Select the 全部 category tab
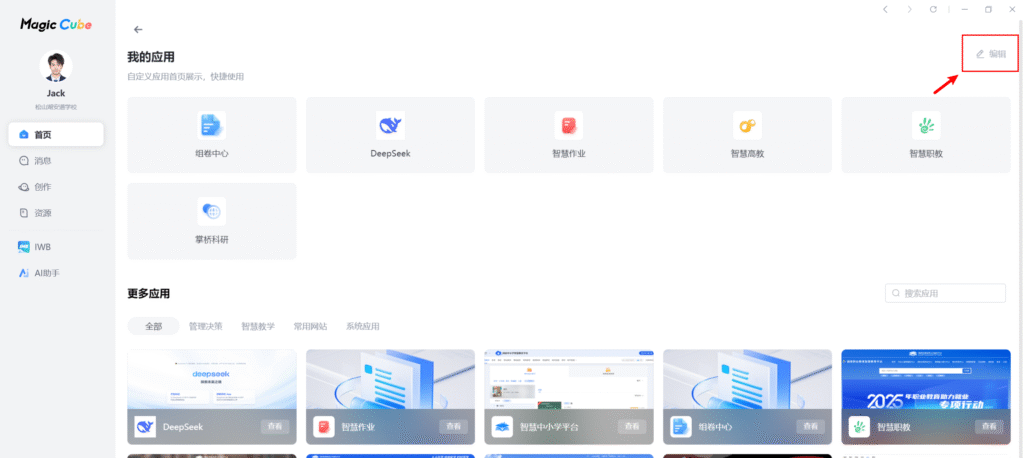Screen dimensions: 1024x458 coord(153,326)
